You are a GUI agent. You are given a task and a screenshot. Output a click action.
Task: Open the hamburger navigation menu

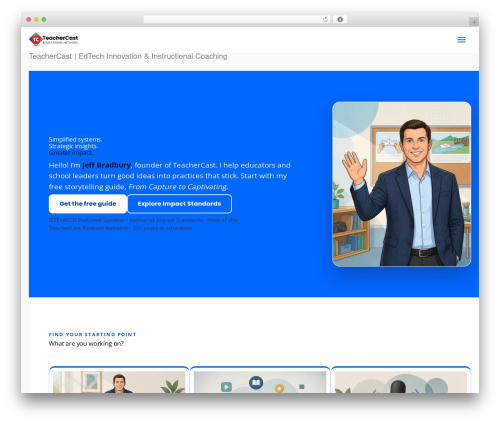[461, 40]
